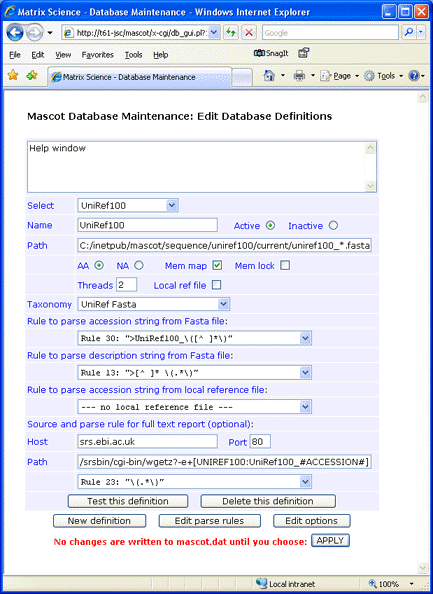Click the Port field
Viewport: 433px width, 594px height.
(260, 442)
